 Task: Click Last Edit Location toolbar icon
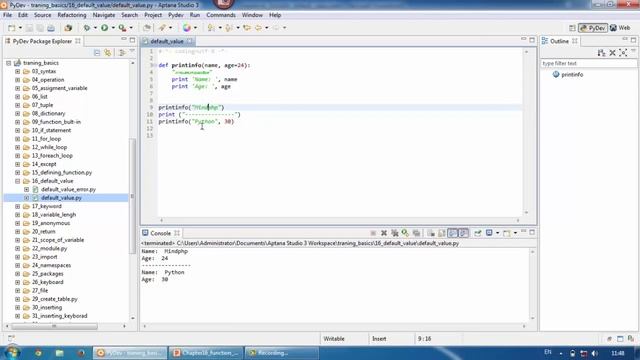247,28
